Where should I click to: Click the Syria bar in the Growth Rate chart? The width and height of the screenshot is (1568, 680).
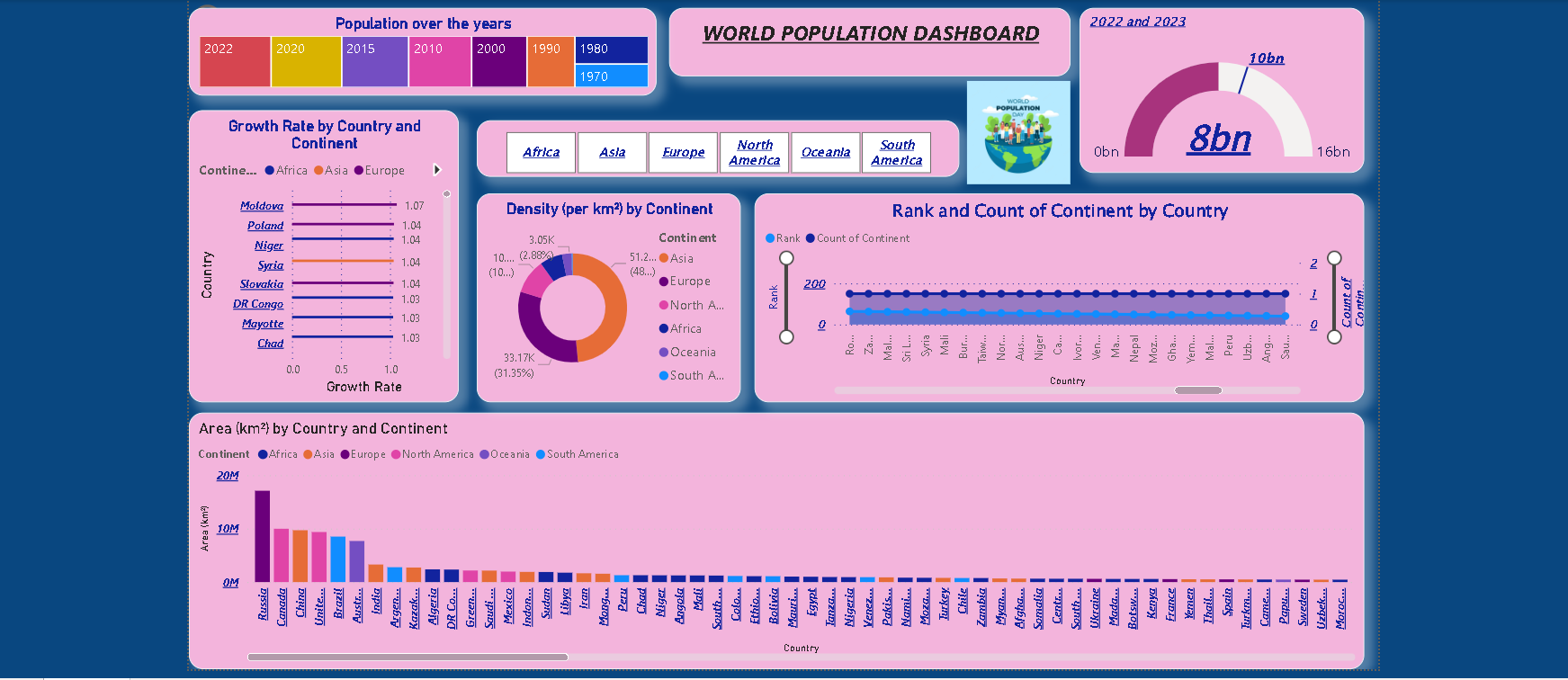click(x=342, y=261)
